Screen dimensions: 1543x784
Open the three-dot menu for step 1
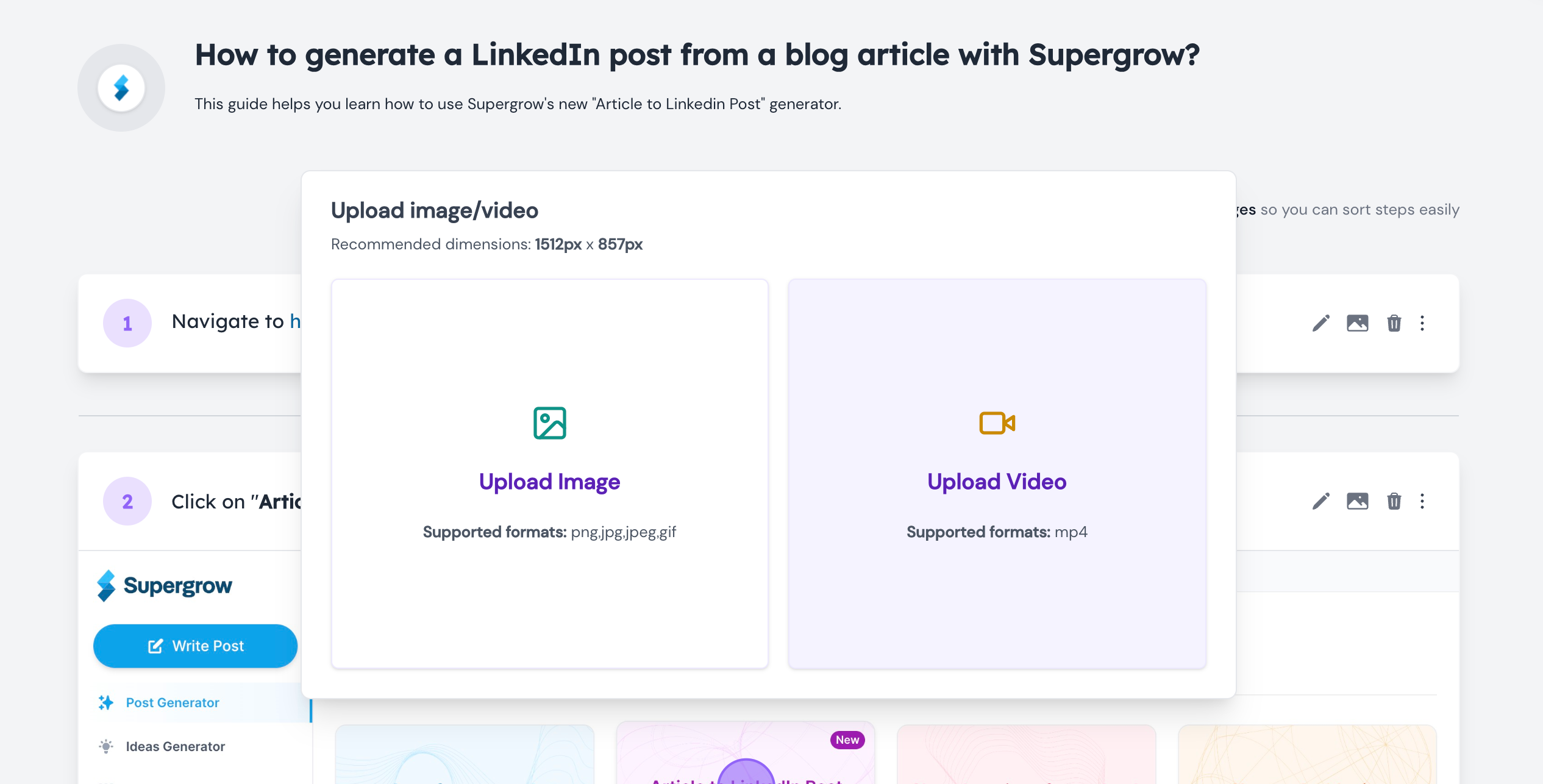click(1422, 323)
